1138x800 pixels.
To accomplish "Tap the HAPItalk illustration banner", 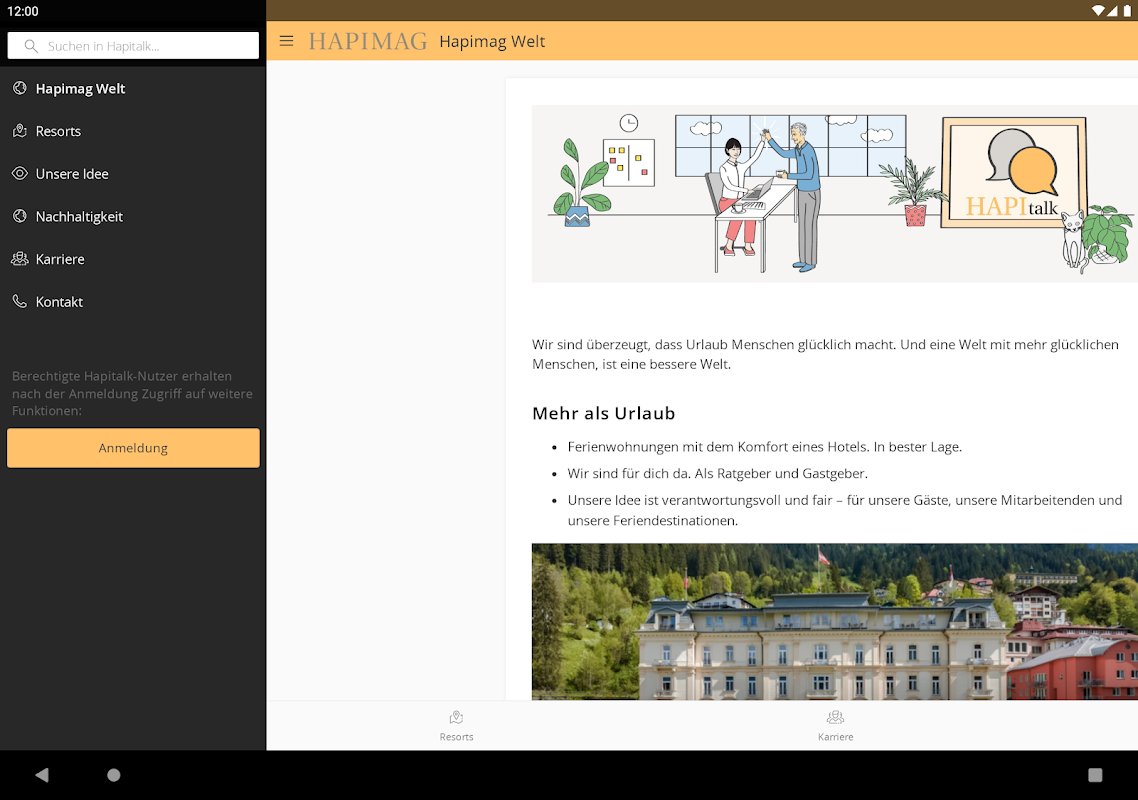I will point(835,194).
